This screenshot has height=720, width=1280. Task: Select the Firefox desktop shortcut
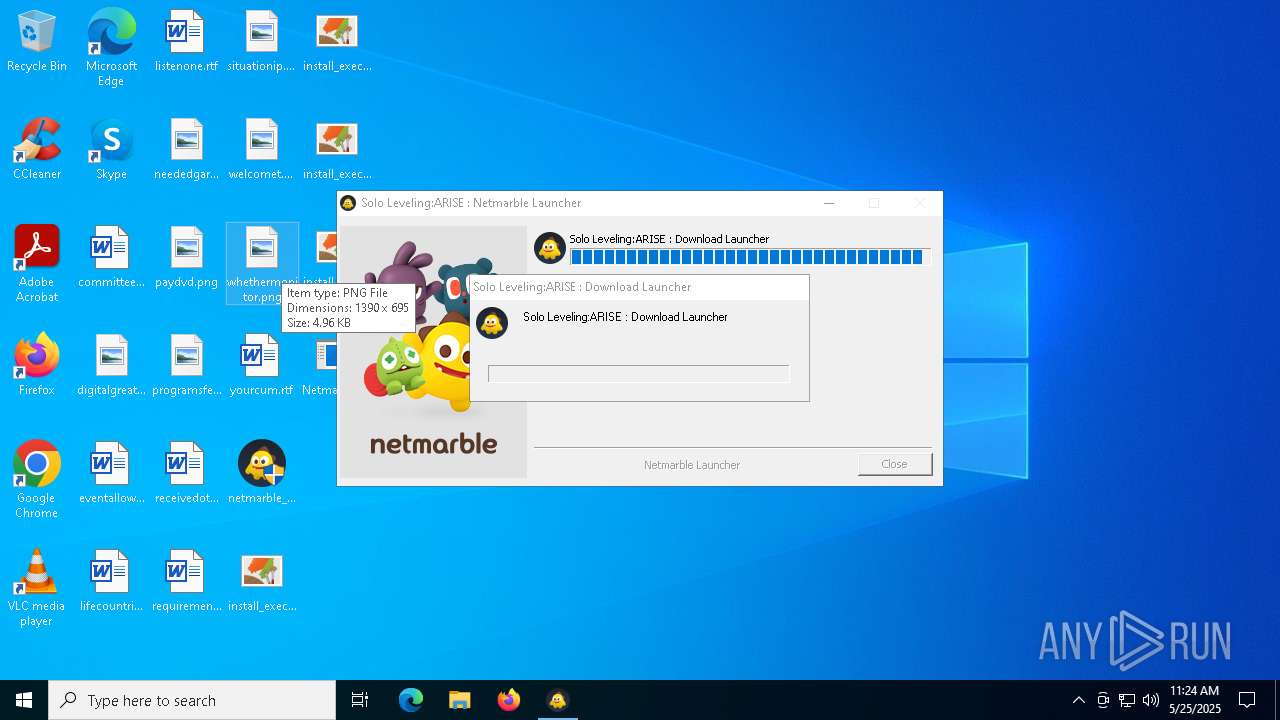tap(37, 366)
